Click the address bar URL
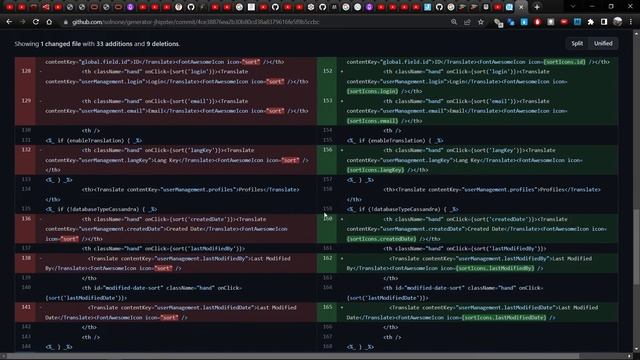This screenshot has height=360, width=640. tap(195, 22)
